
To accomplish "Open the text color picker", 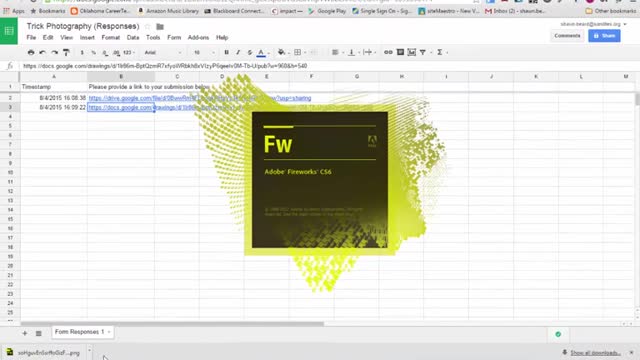I will coord(262,53).
